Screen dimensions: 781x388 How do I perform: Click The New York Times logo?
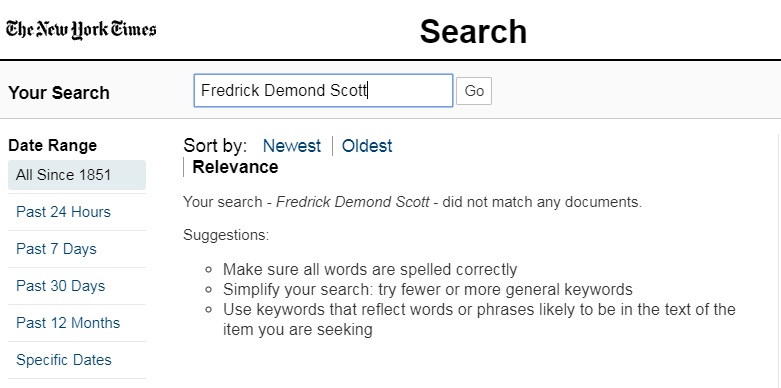point(81,29)
